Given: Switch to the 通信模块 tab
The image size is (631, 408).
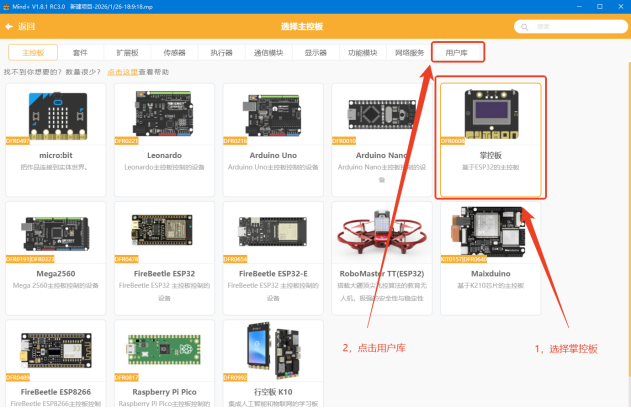Looking at the screenshot, I should (268, 53).
